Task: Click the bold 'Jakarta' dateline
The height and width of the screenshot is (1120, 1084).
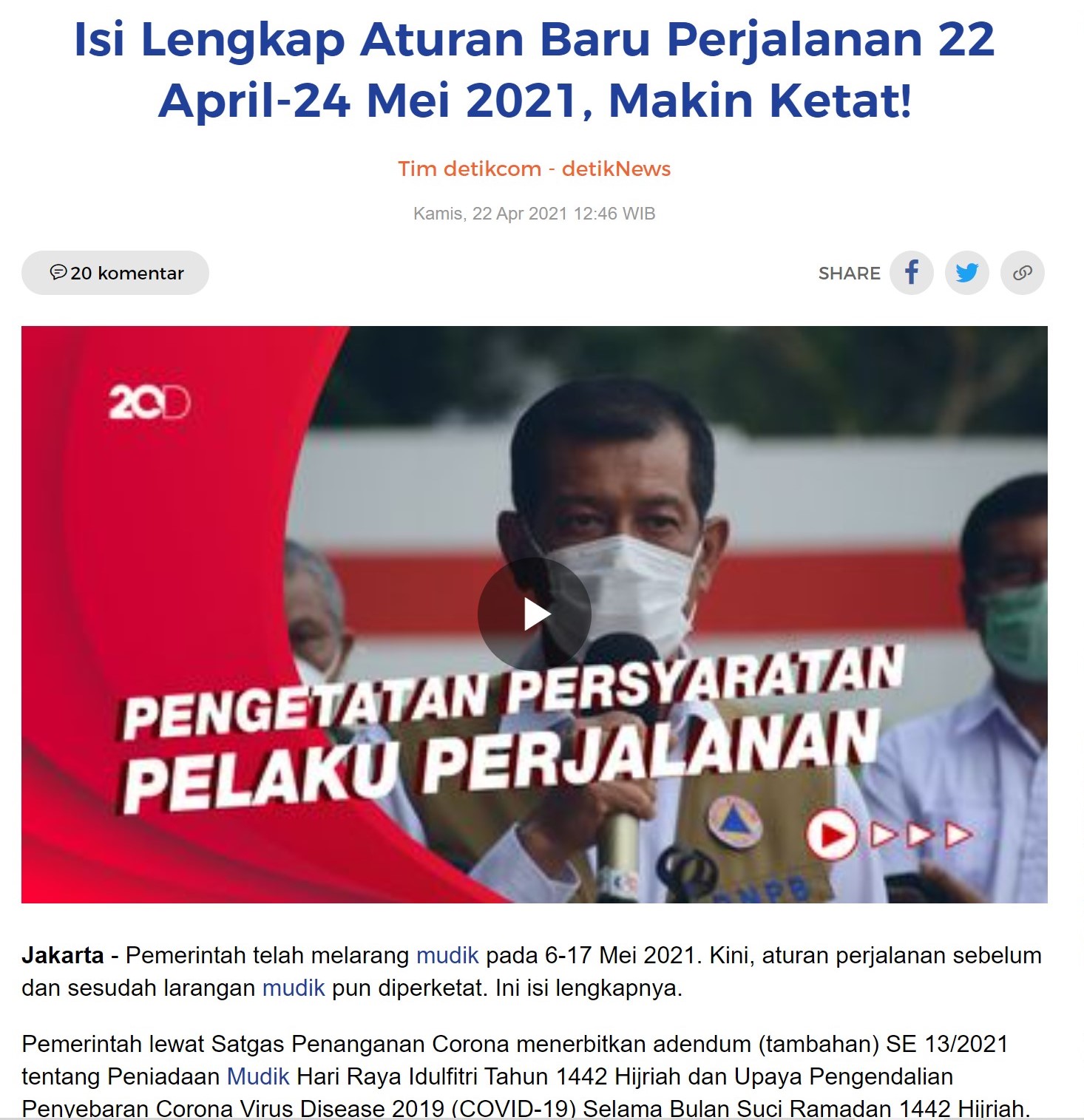Action: (x=63, y=955)
